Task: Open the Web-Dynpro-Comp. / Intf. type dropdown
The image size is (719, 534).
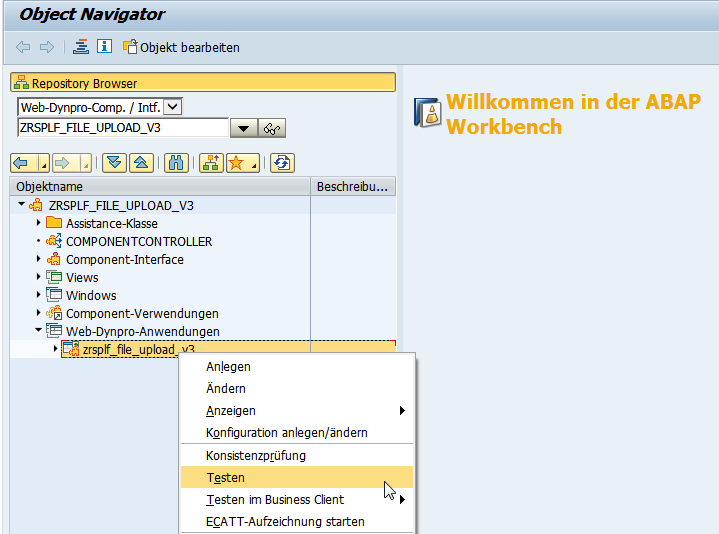Action: 173,107
